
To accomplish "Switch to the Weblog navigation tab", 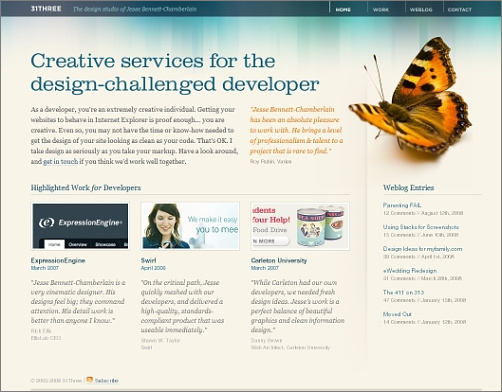I will [x=421, y=10].
